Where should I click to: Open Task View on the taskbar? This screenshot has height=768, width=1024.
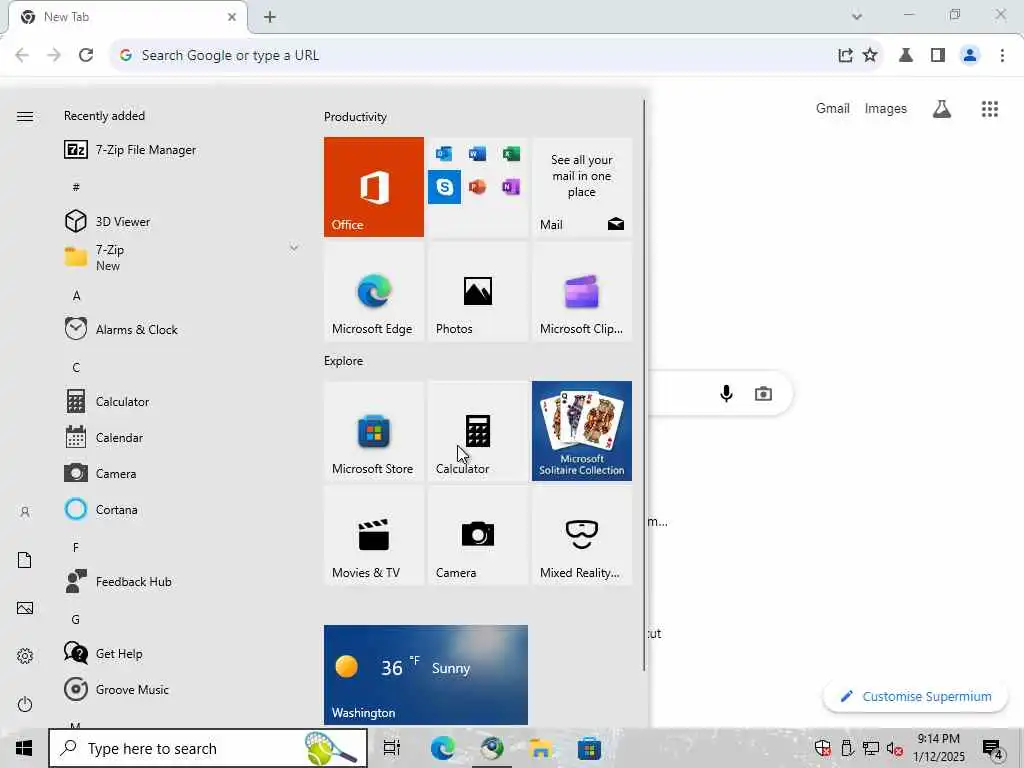(x=392, y=748)
